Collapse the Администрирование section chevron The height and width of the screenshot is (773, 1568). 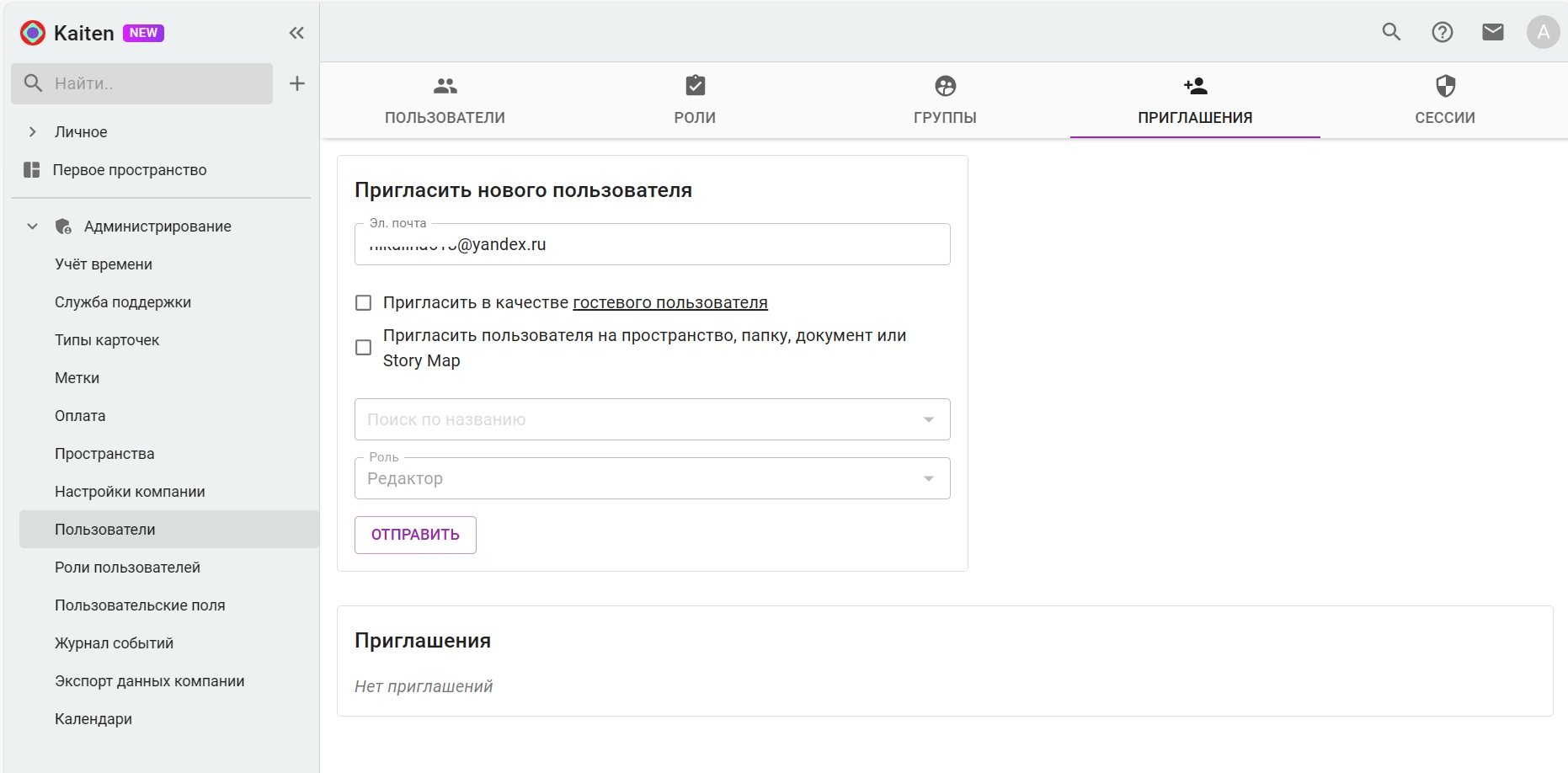pos(32,227)
